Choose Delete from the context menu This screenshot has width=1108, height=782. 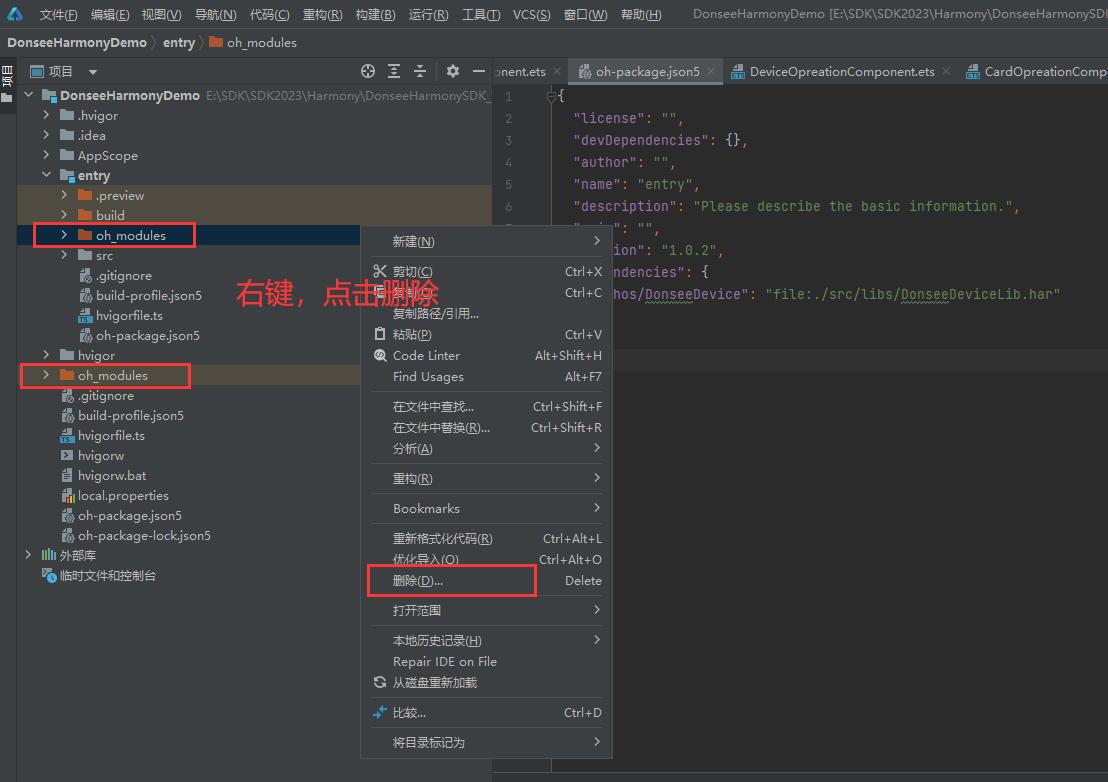pyautogui.click(x=418, y=581)
